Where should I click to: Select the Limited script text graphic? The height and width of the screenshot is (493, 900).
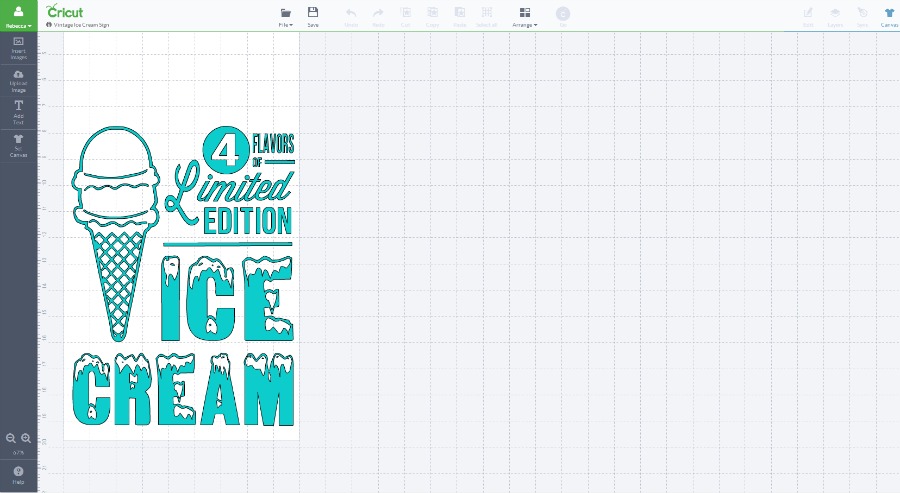[x=230, y=192]
